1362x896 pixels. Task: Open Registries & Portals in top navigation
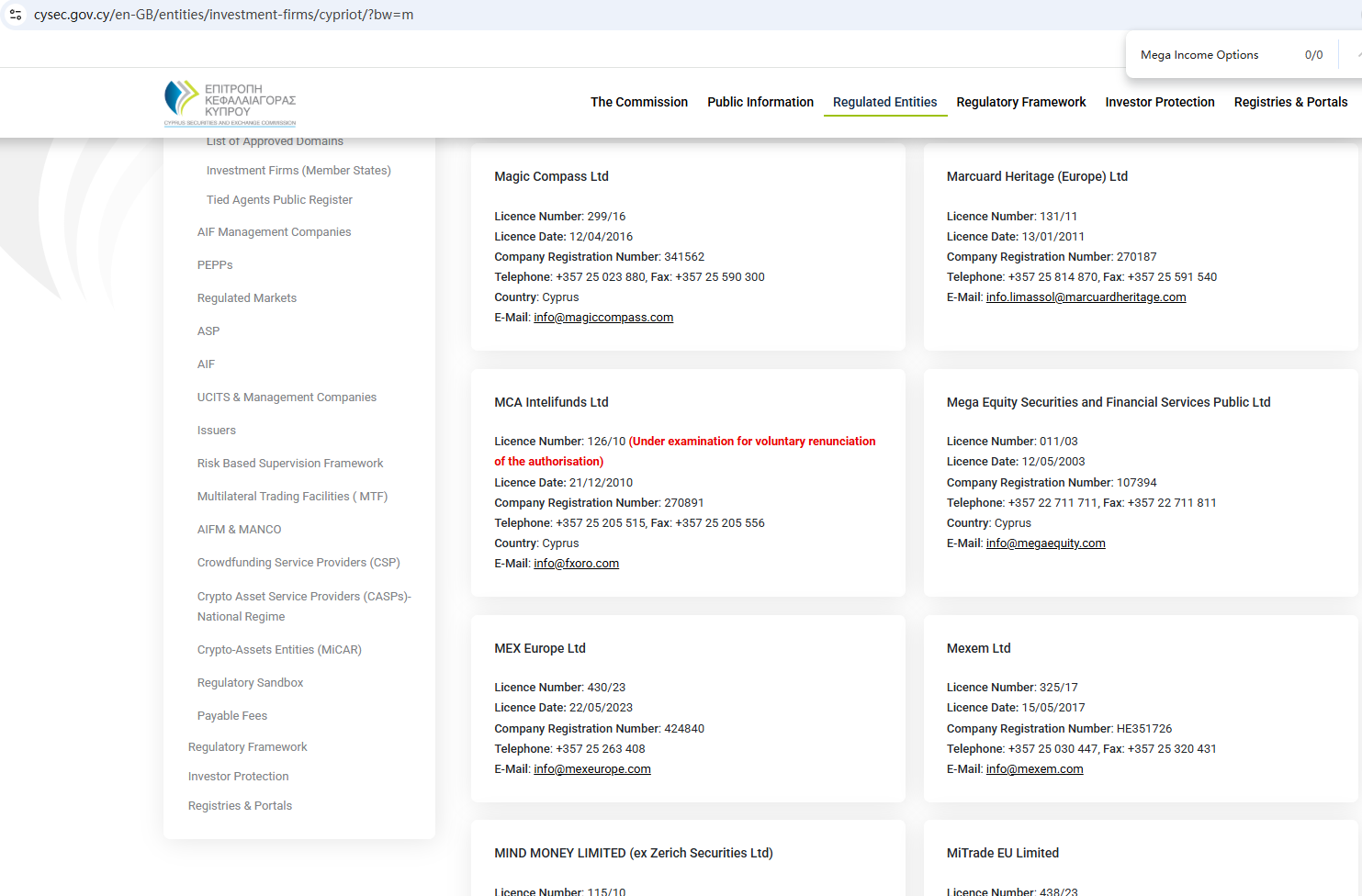coord(1289,102)
